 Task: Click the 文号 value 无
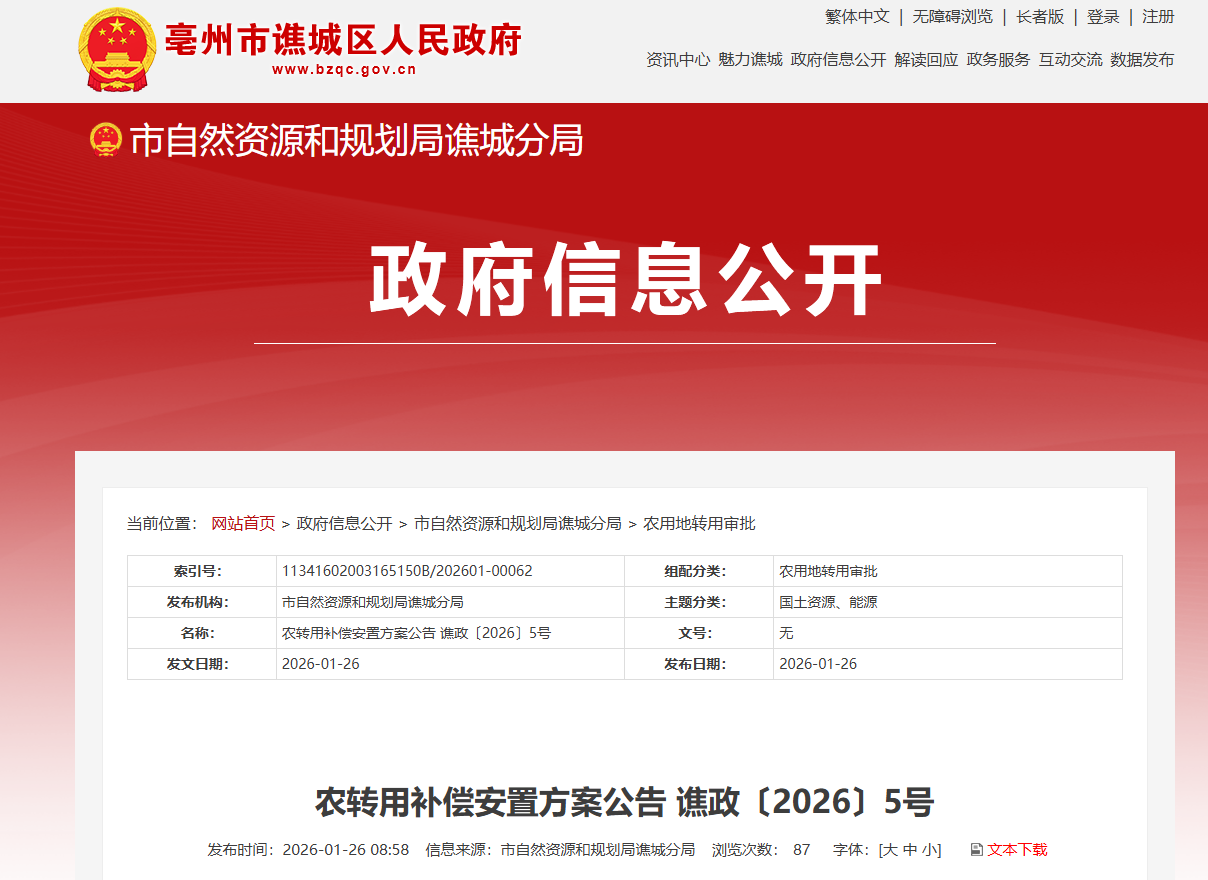coord(786,633)
